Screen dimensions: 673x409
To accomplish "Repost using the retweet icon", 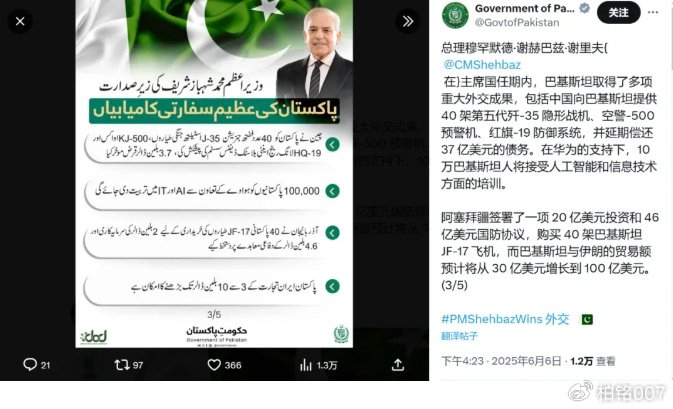I will pos(122,365).
